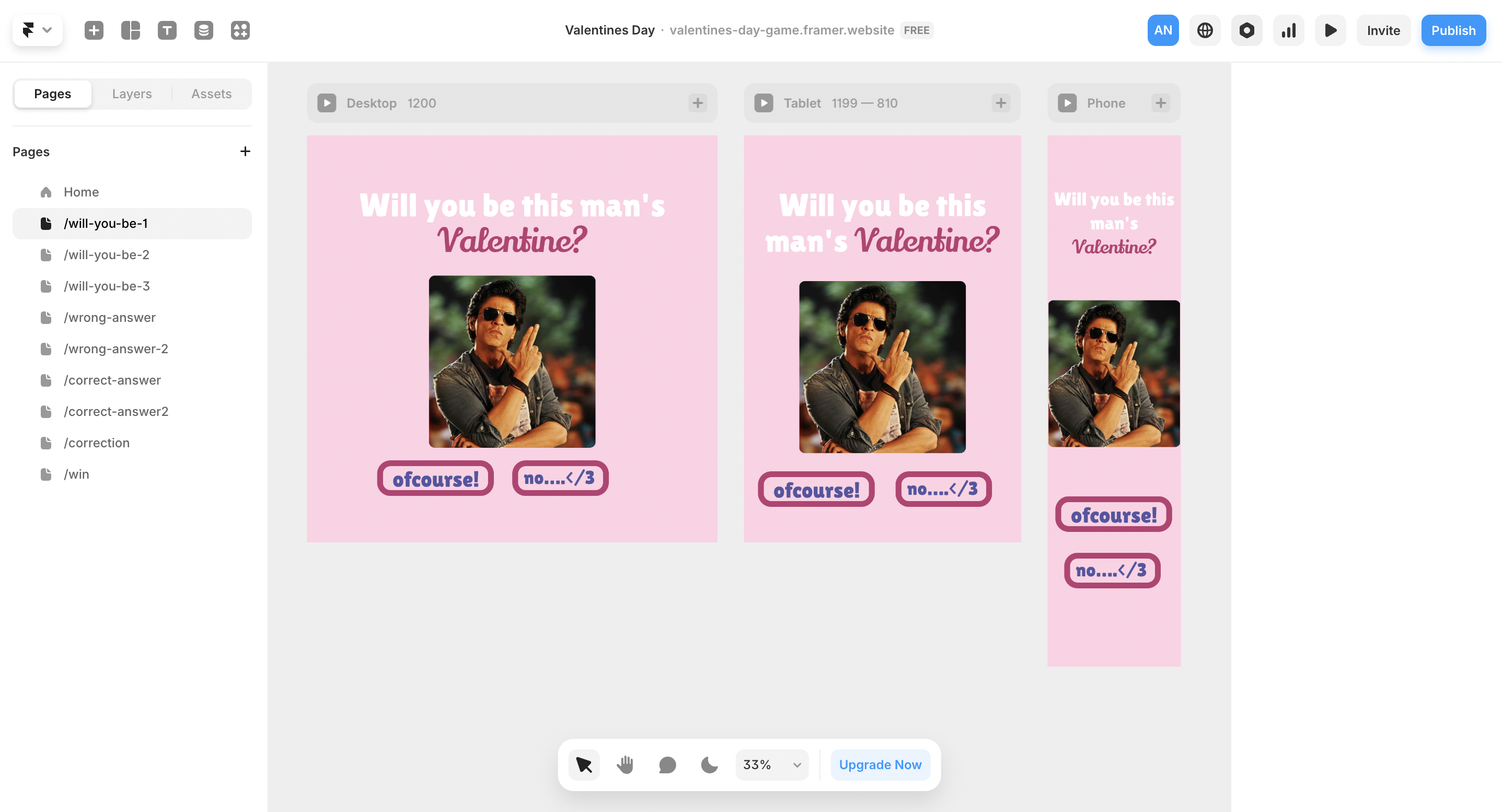The width and height of the screenshot is (1502, 812).
Task: Click the Tablet ofcourse! button
Action: 816,490
